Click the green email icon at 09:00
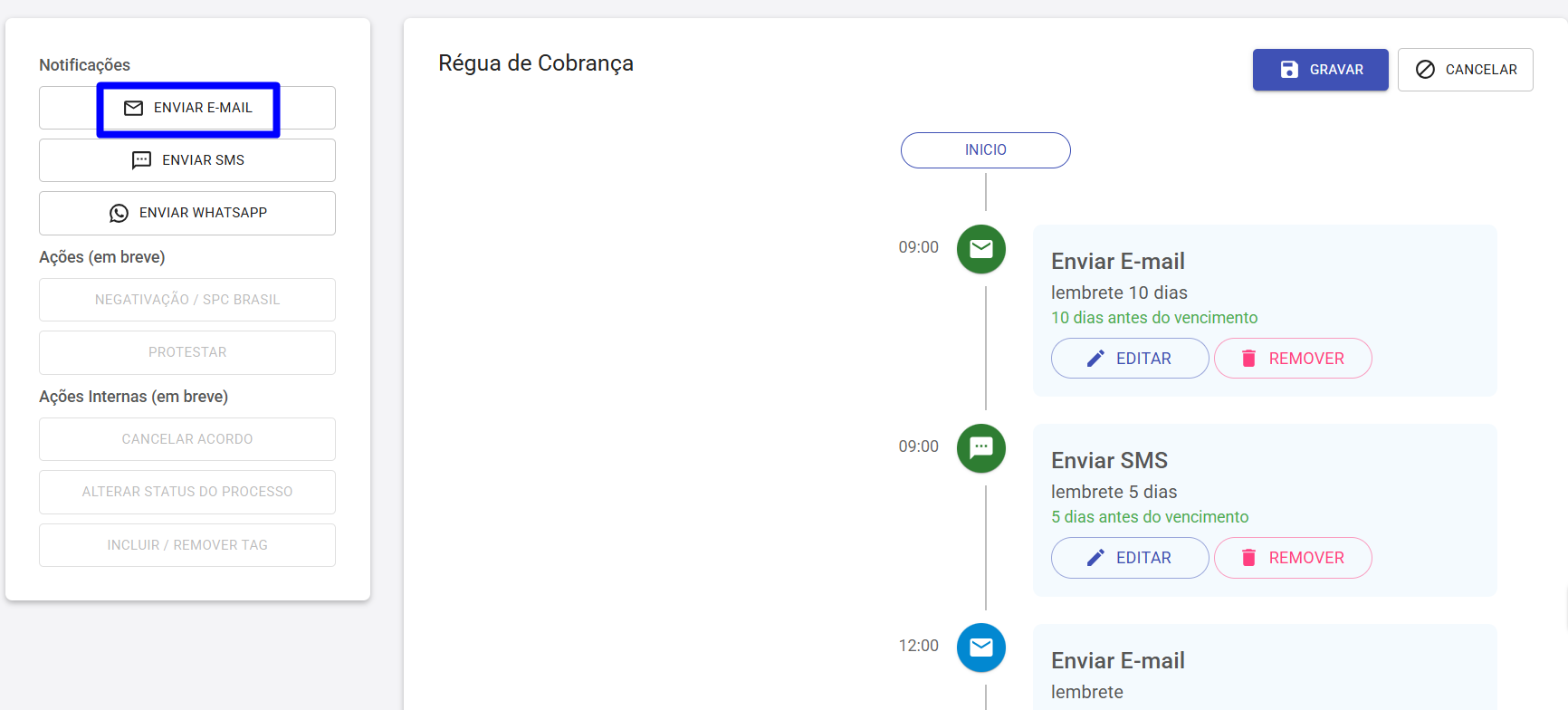The image size is (1568, 710). click(x=981, y=249)
